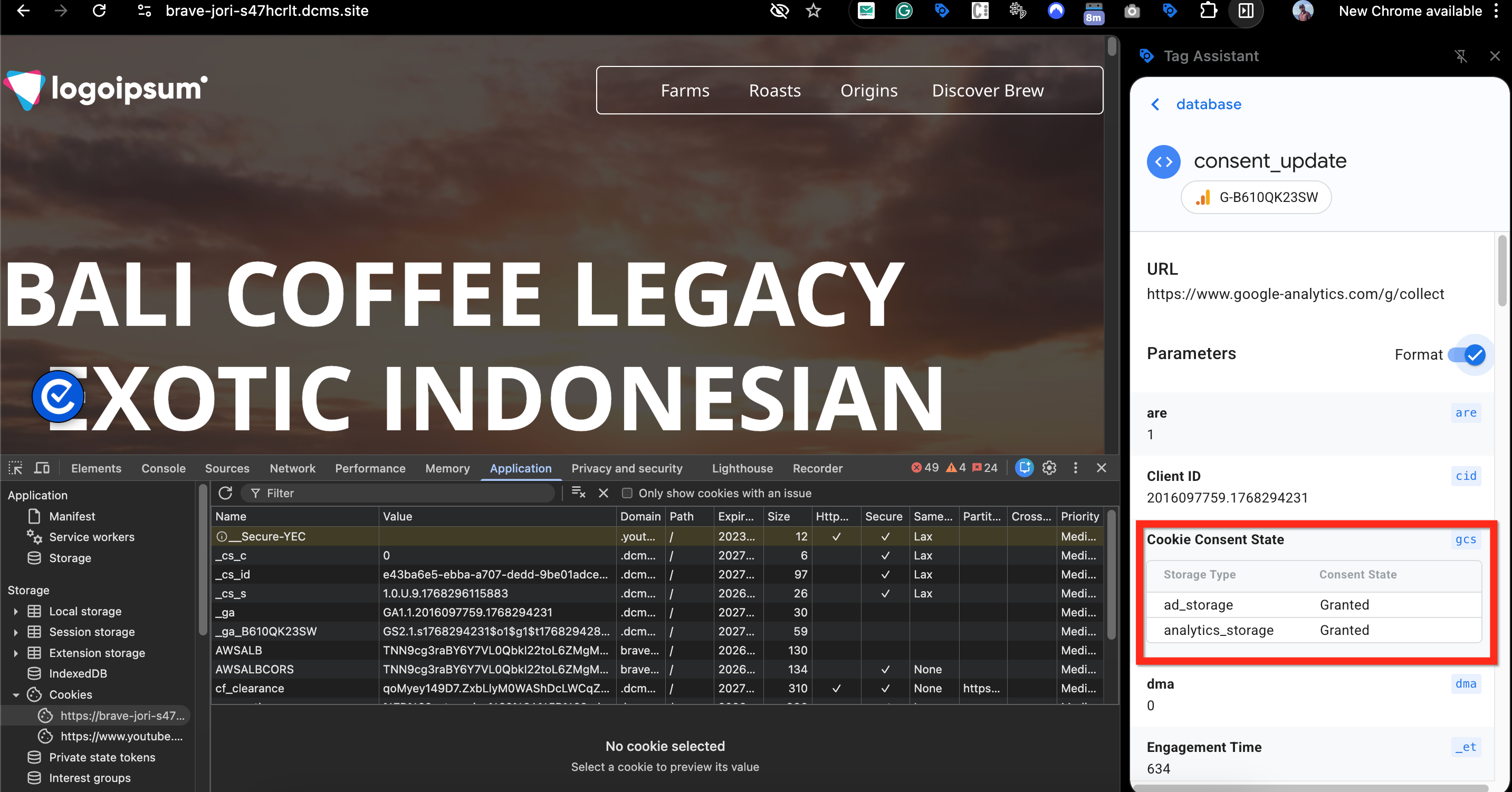Open the DevTools three-dot options menu

[x=1075, y=468]
